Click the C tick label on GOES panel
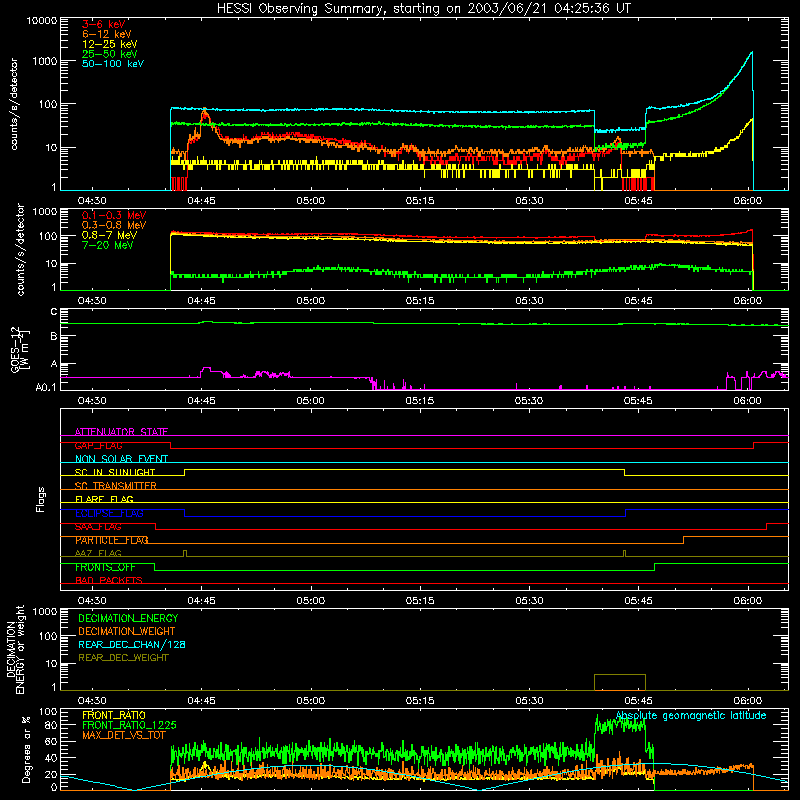Image resolution: width=800 pixels, height=800 pixels. (x=54, y=312)
